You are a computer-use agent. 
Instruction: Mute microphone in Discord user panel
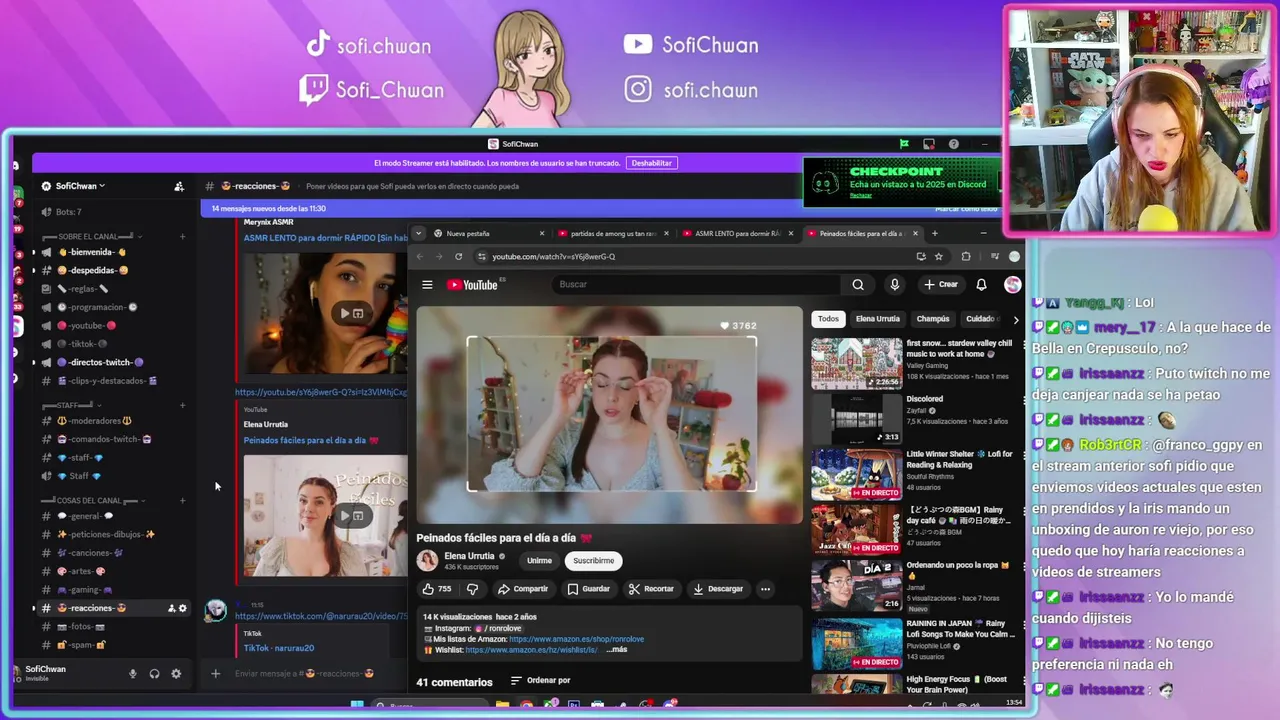click(132, 674)
